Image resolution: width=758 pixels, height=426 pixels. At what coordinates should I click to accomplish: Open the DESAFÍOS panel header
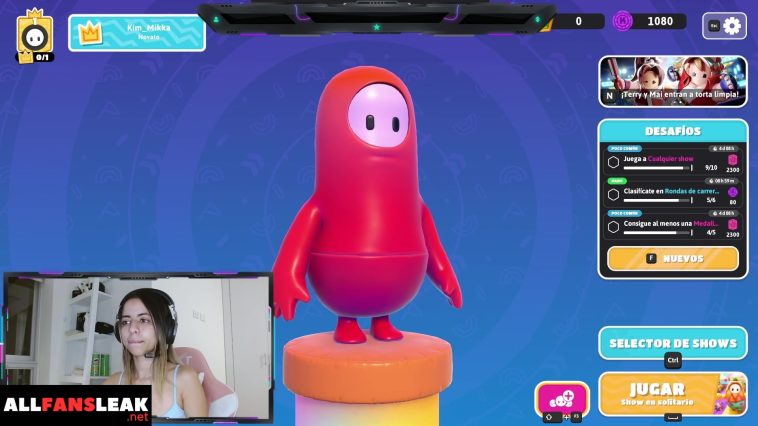pyautogui.click(x=672, y=131)
